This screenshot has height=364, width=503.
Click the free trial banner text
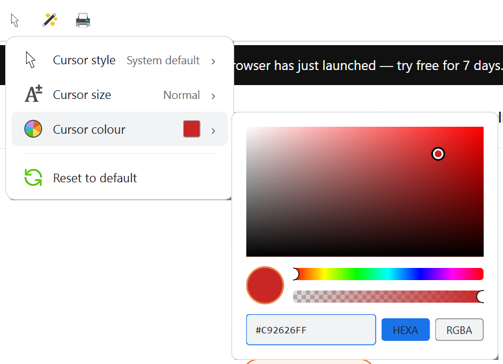click(368, 66)
